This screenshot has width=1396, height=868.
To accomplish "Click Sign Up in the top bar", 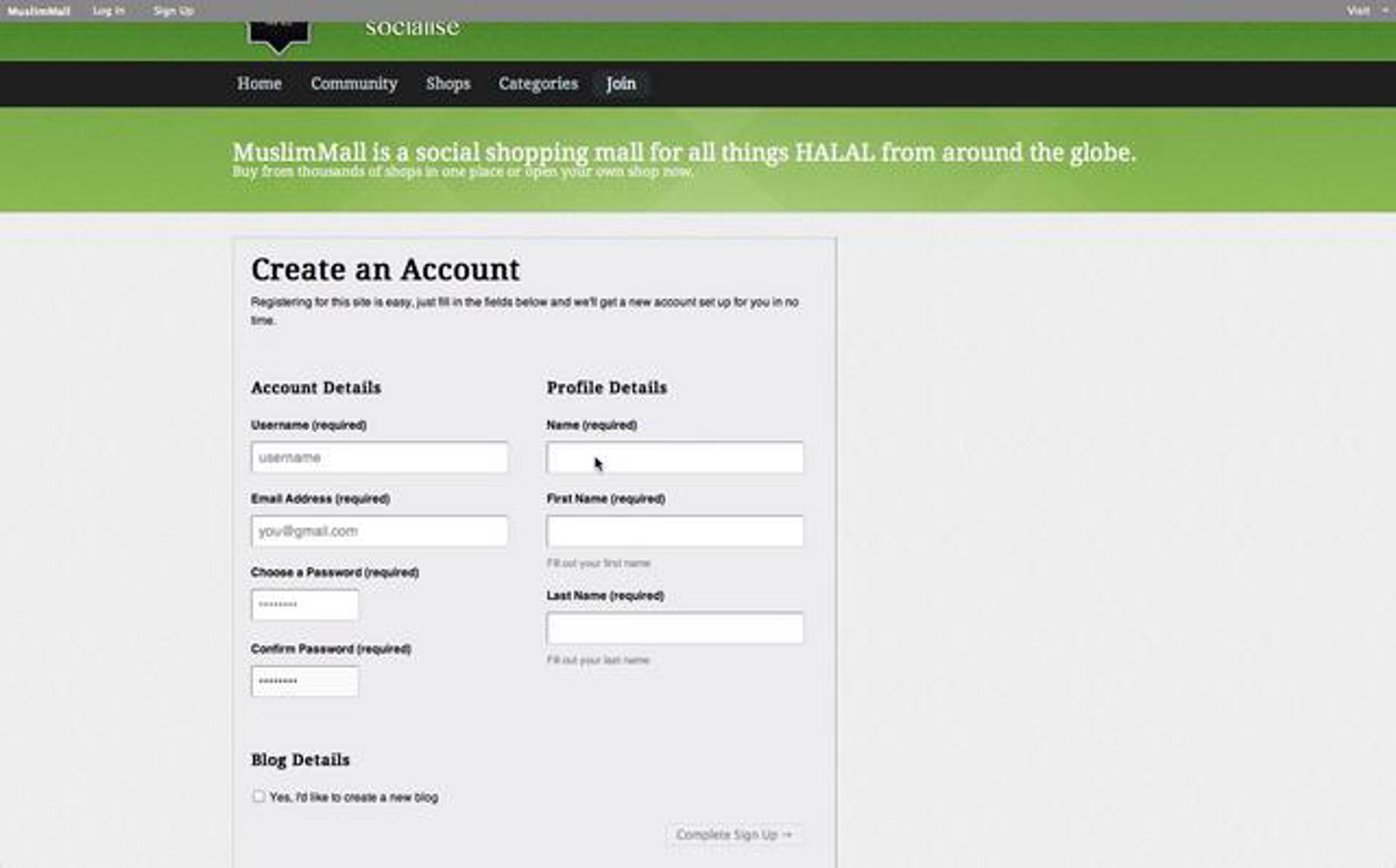I will pyautogui.click(x=173, y=10).
